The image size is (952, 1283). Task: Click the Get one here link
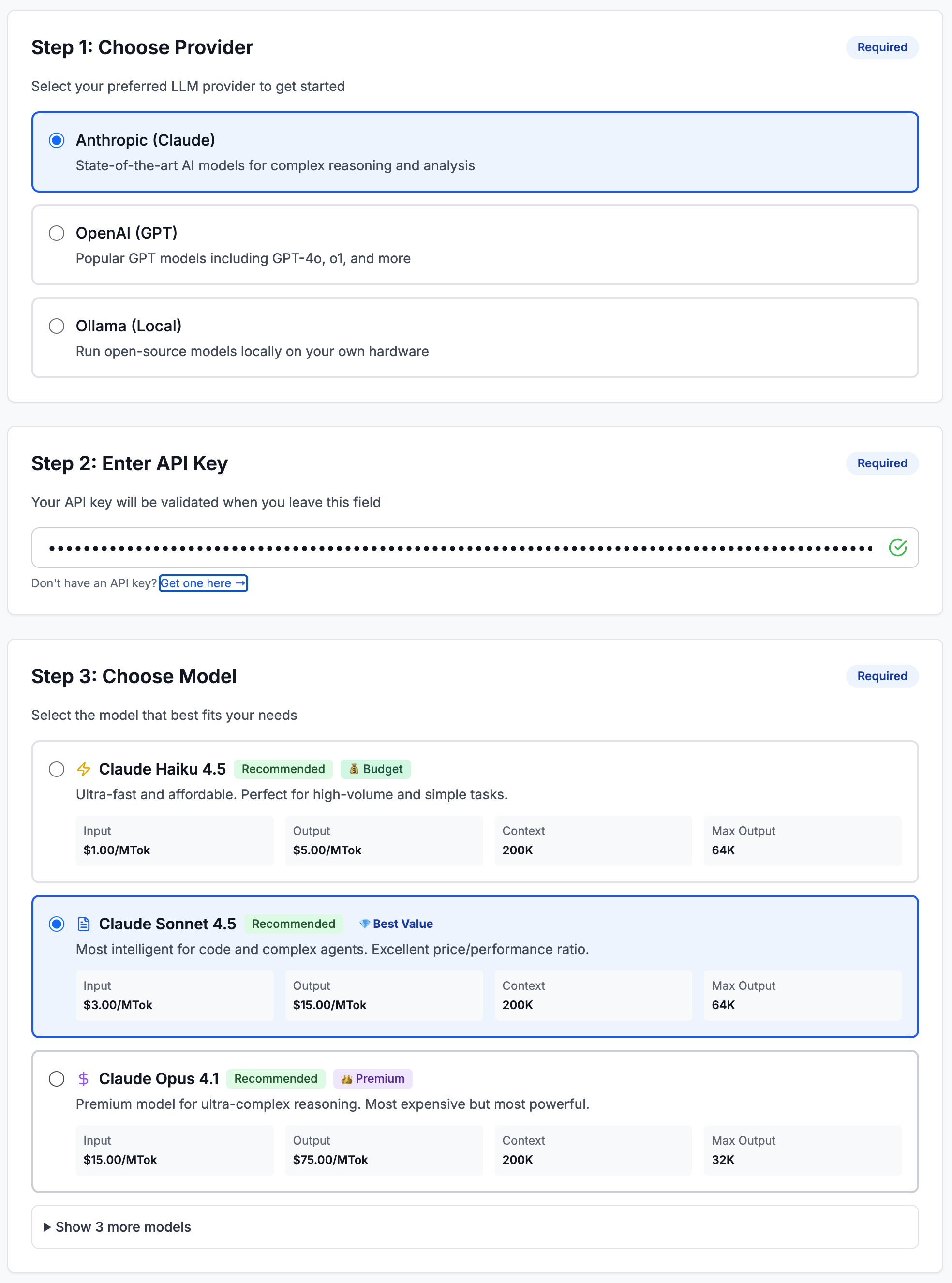203,583
